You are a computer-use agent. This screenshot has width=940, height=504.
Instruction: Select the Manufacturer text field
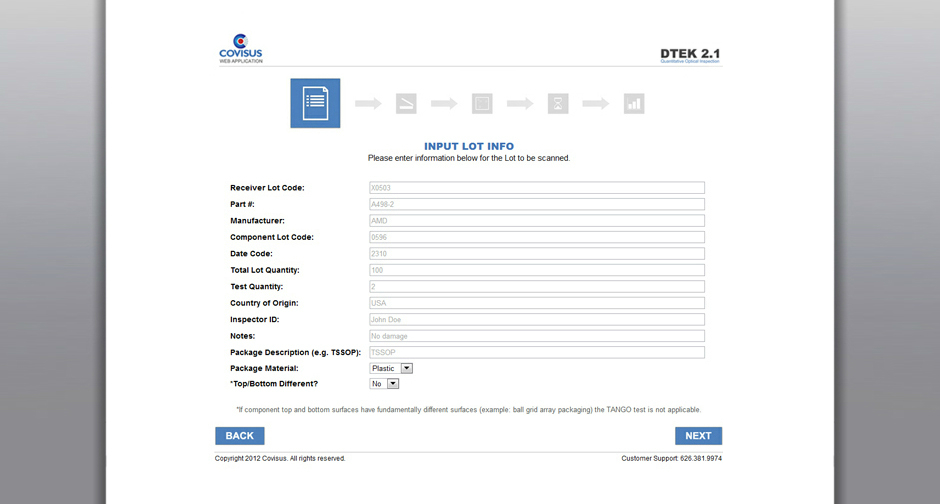click(537, 221)
